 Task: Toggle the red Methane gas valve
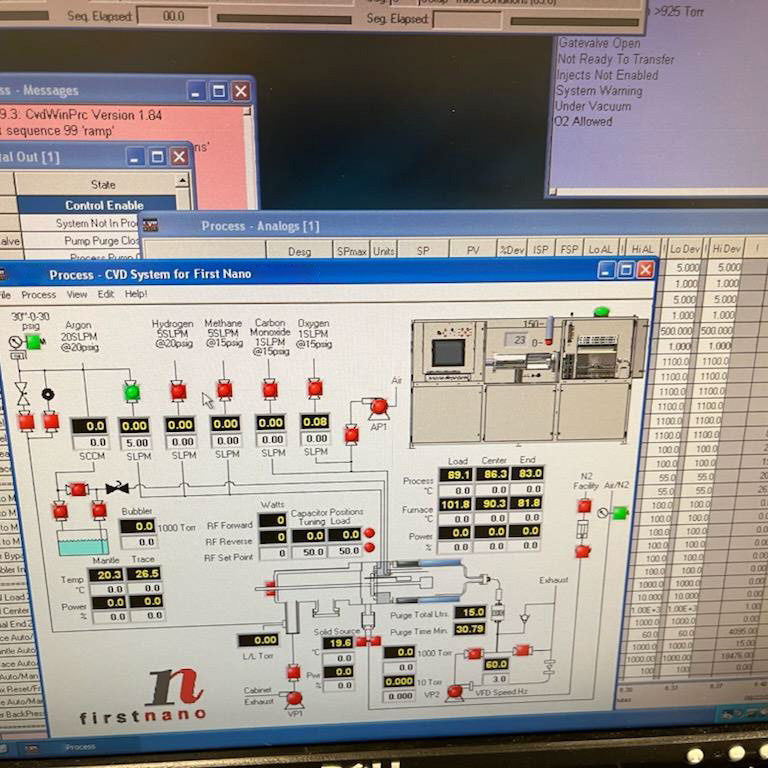(x=224, y=390)
